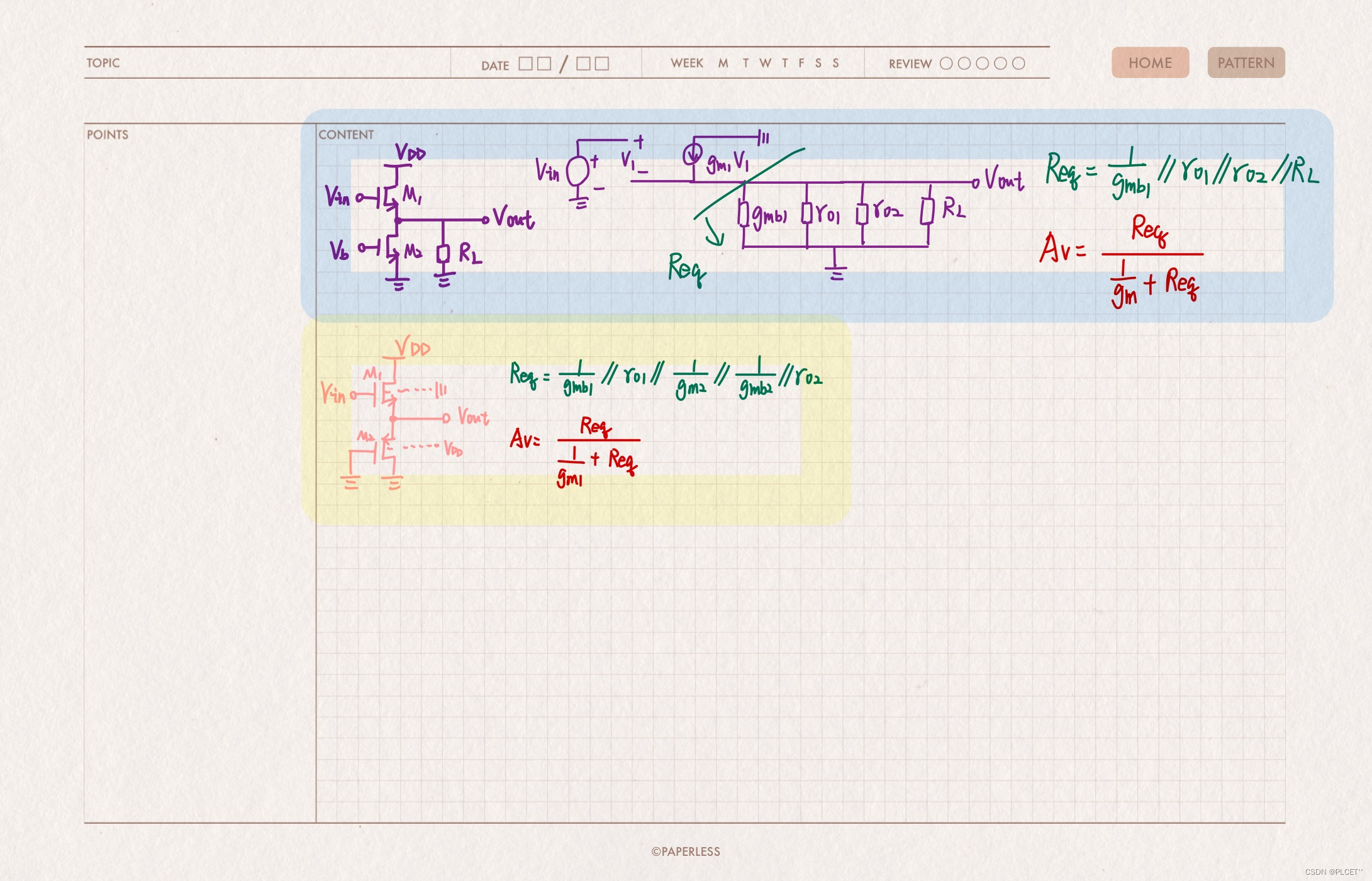1372x881 pixels.
Task: Select the first DATE box after slash
Action: pos(583,64)
